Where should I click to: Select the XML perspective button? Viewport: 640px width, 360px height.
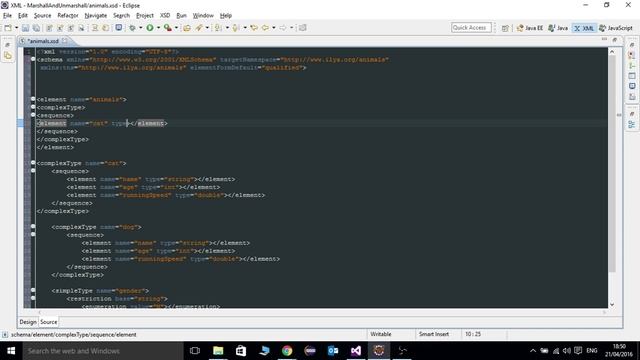(584, 28)
